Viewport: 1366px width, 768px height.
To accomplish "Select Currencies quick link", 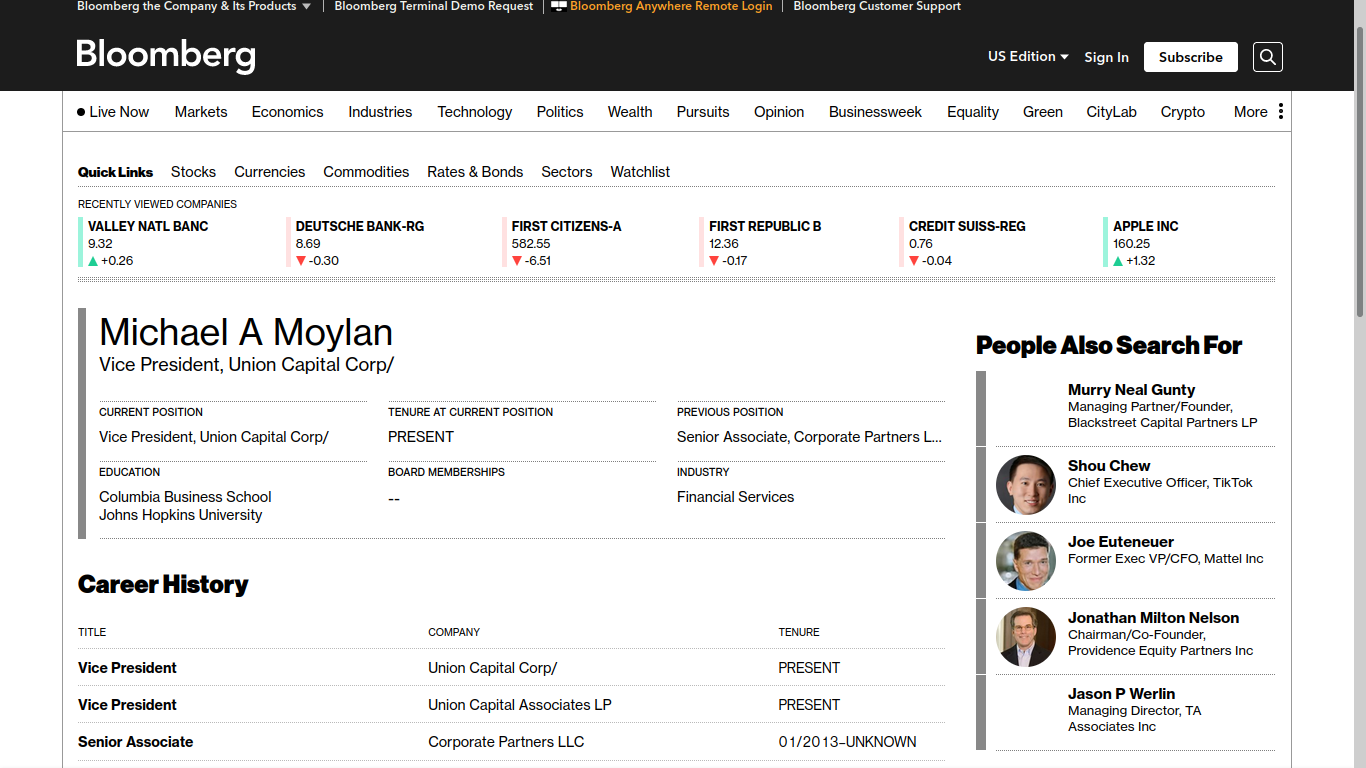I will point(270,172).
